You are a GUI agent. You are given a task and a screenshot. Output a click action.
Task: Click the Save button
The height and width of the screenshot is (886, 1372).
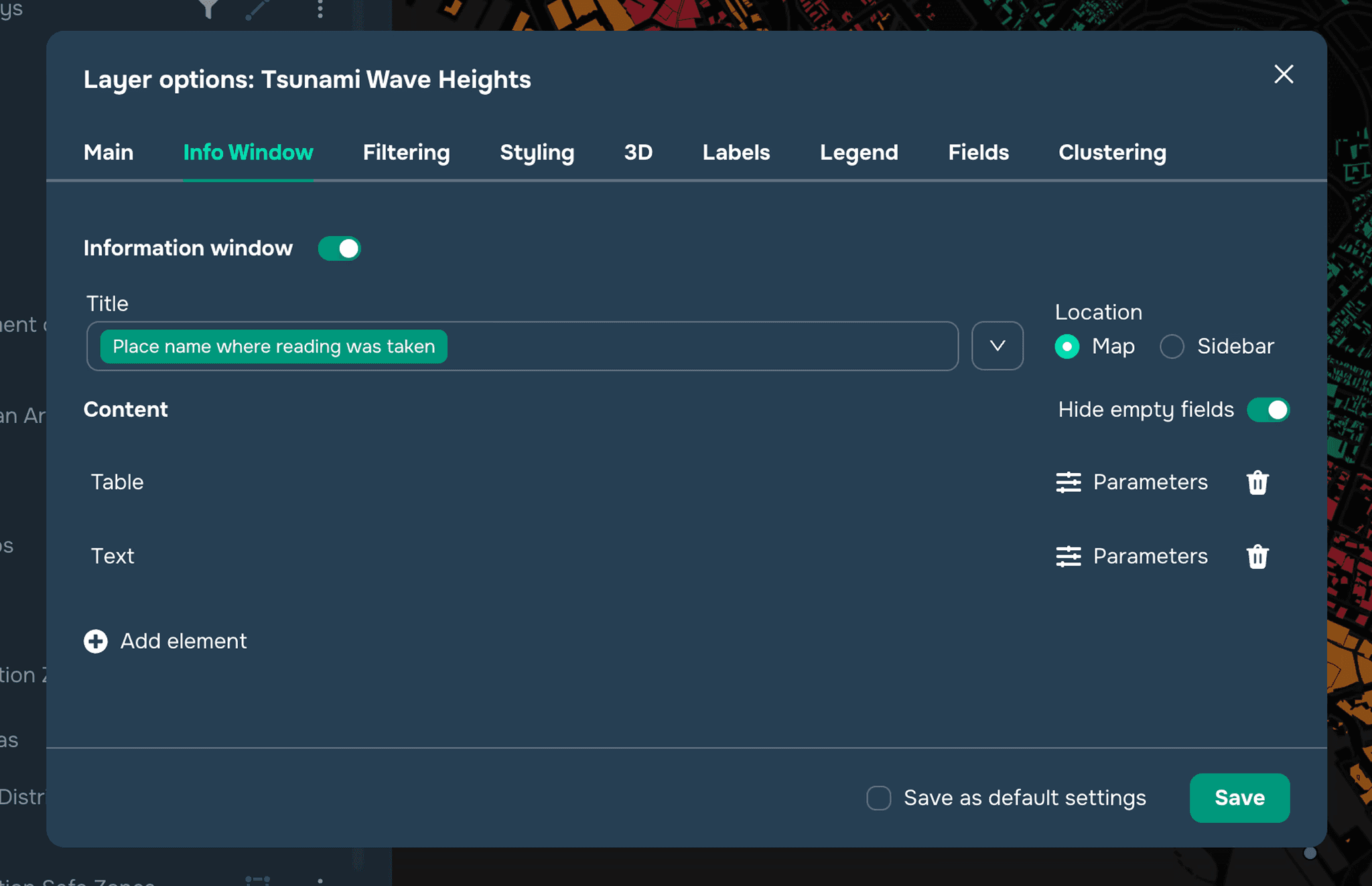click(1239, 798)
